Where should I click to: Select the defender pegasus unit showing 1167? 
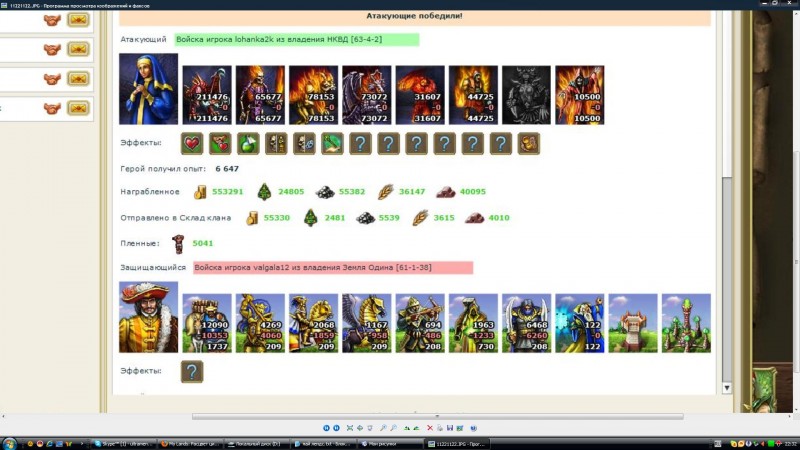pyautogui.click(x=367, y=323)
